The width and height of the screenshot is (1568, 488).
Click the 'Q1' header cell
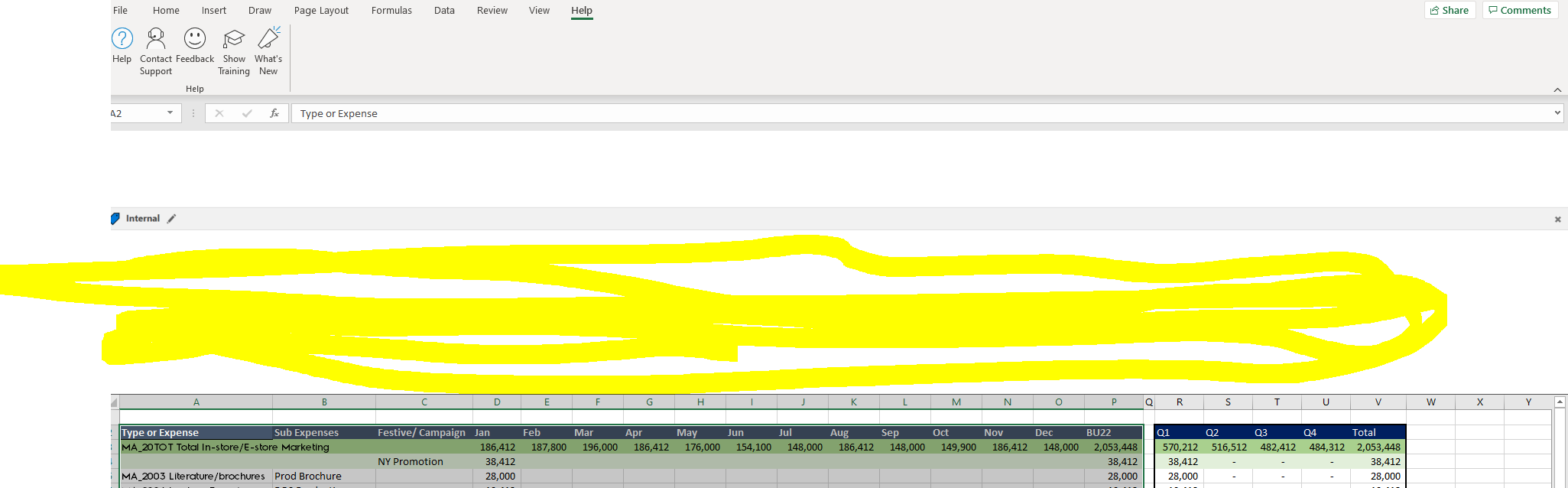(1180, 433)
